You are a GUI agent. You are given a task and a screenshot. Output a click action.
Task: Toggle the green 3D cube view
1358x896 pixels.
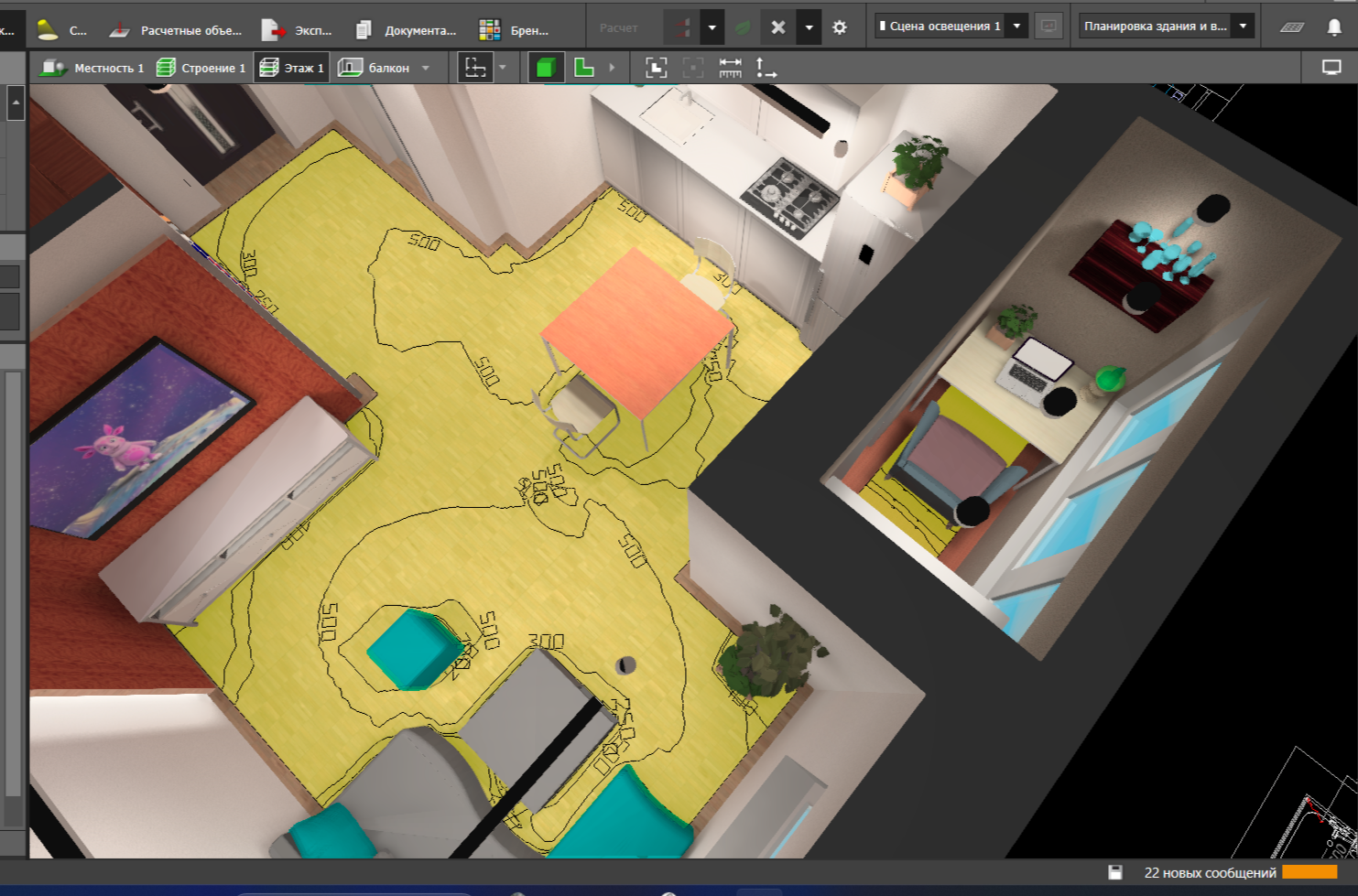(x=547, y=68)
